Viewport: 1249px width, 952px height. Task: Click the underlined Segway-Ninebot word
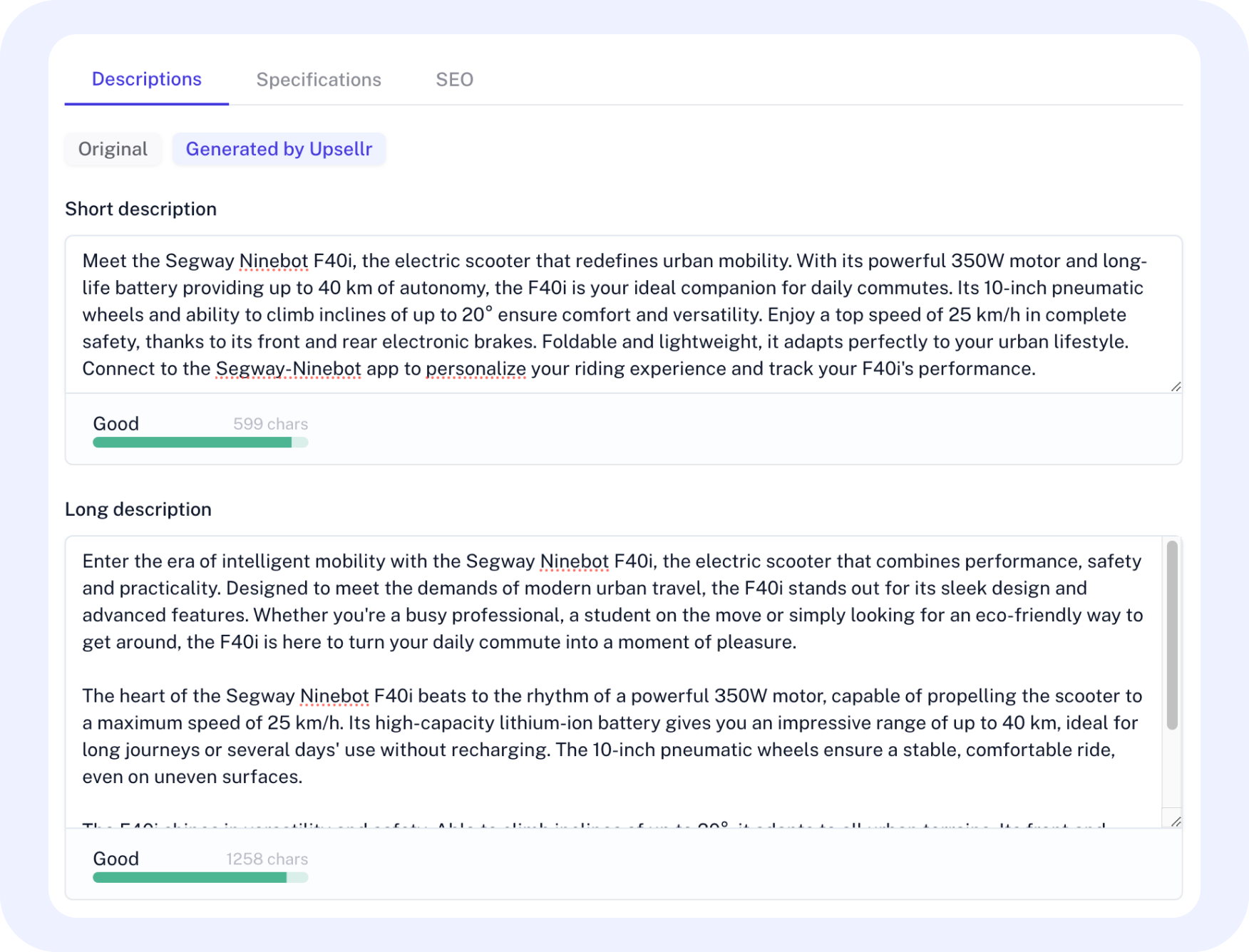pos(288,369)
